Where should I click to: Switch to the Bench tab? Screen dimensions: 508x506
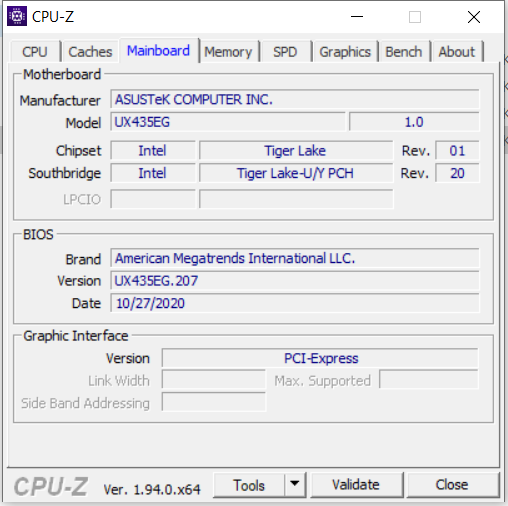pyautogui.click(x=404, y=52)
